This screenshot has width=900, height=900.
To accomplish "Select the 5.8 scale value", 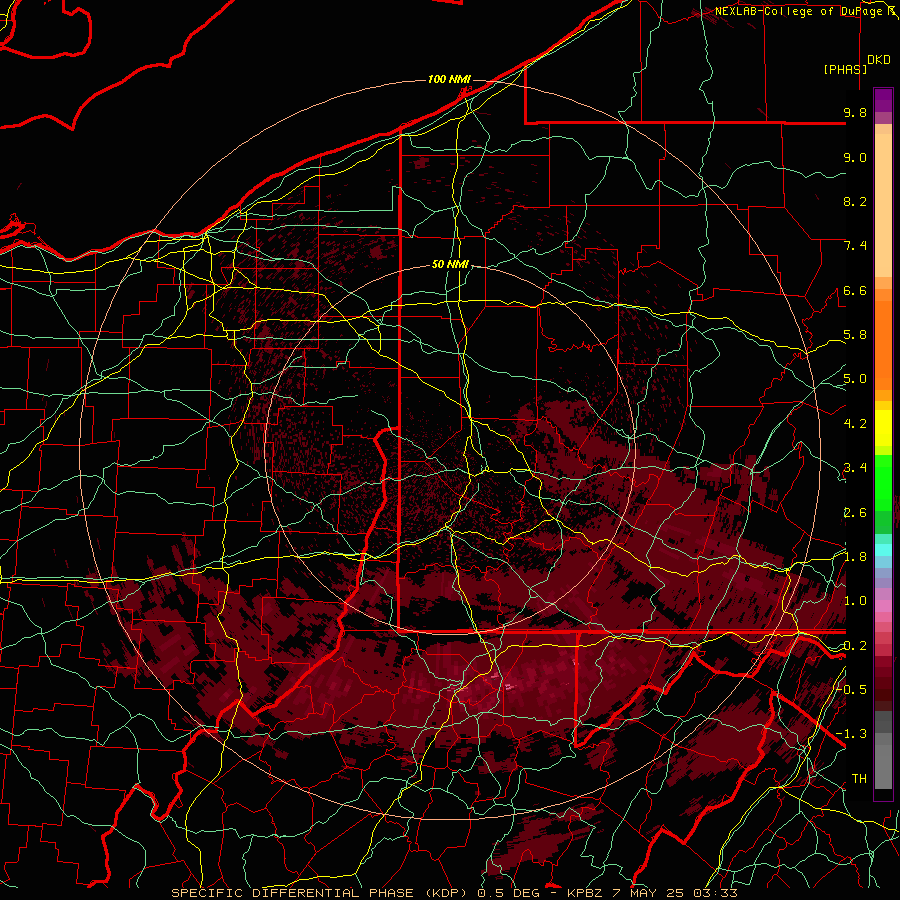I will (x=855, y=335).
